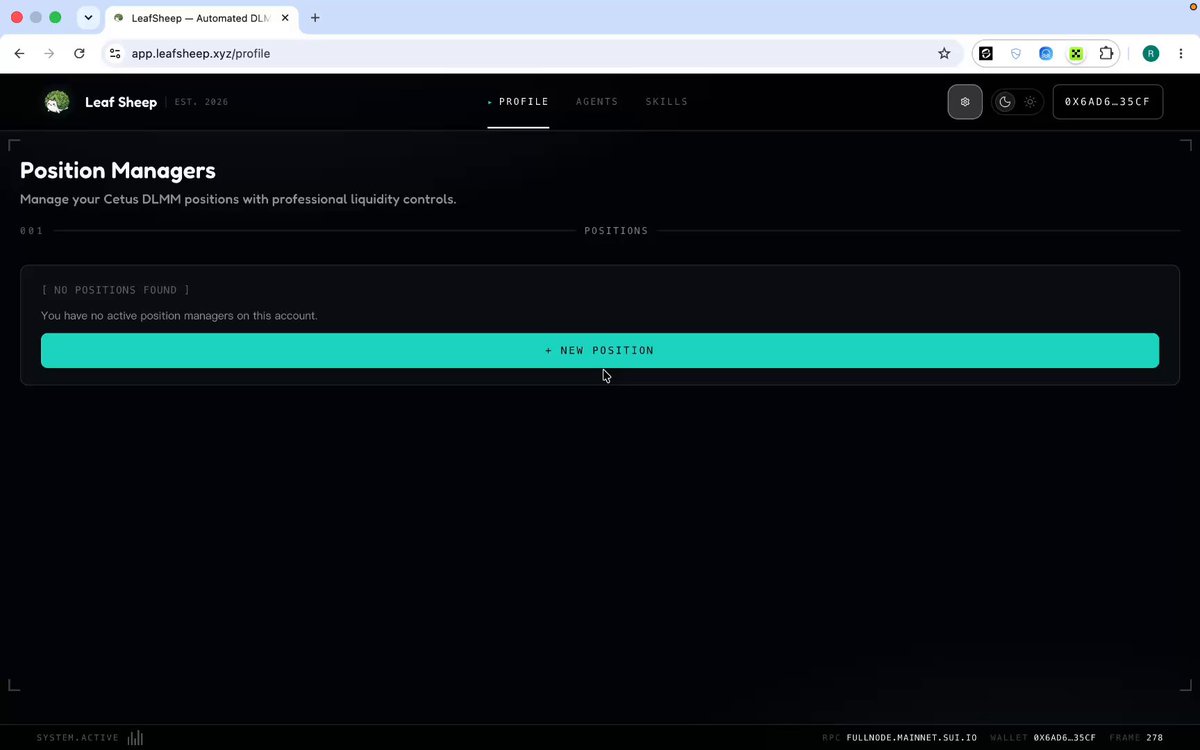Open the Chrome profile avatar R
This screenshot has width=1200, height=750.
pos(1151,54)
